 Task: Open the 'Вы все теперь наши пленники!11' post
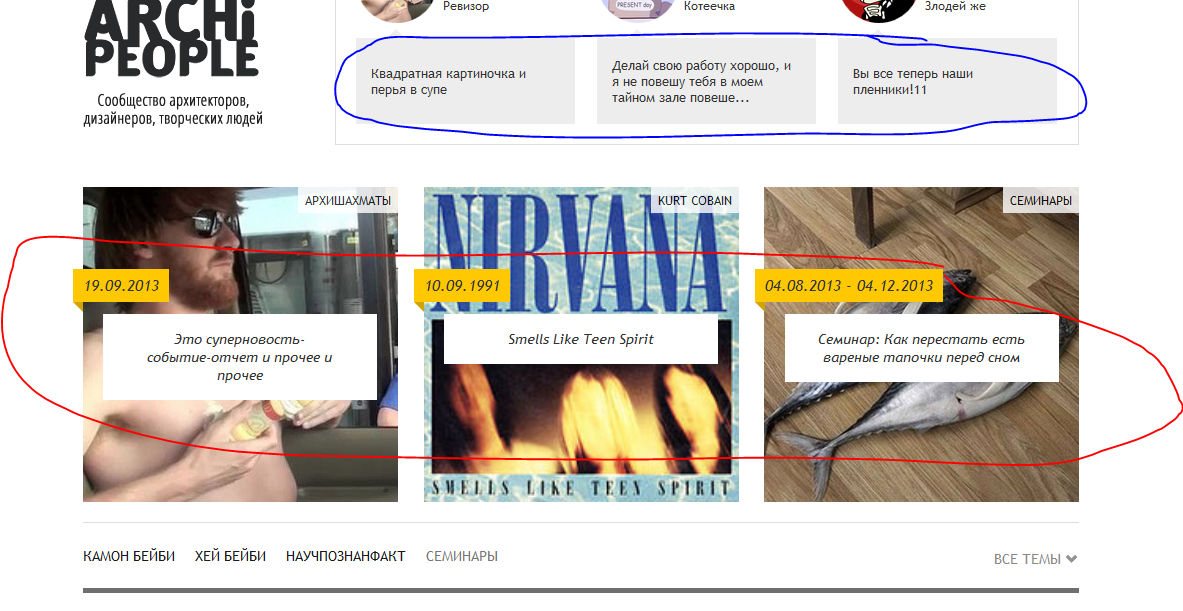(x=947, y=81)
